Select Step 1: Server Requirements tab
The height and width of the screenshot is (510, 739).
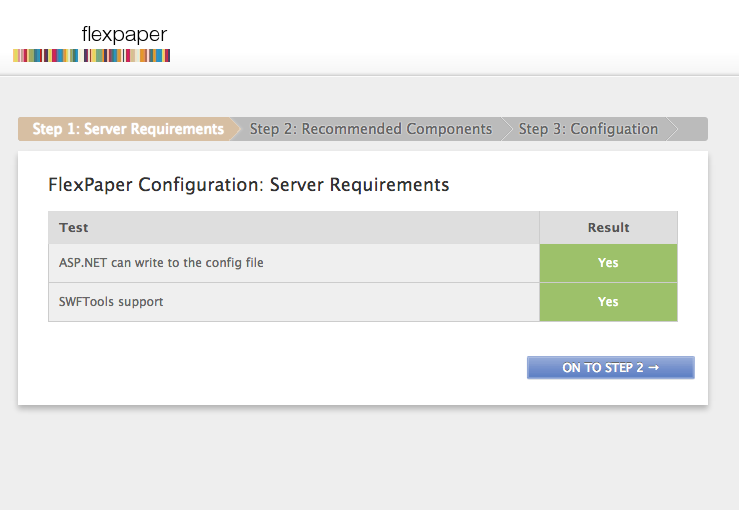tap(128, 129)
